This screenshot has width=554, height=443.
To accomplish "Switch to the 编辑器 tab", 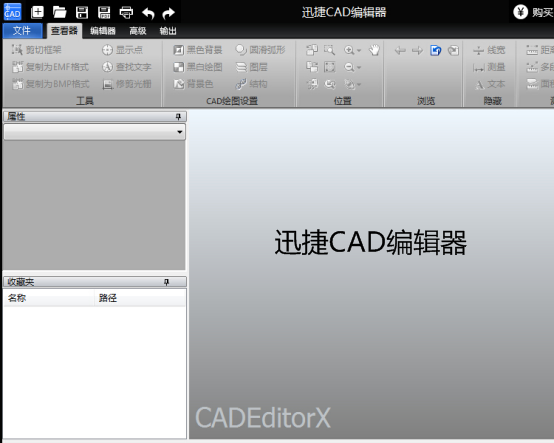I will point(103,31).
